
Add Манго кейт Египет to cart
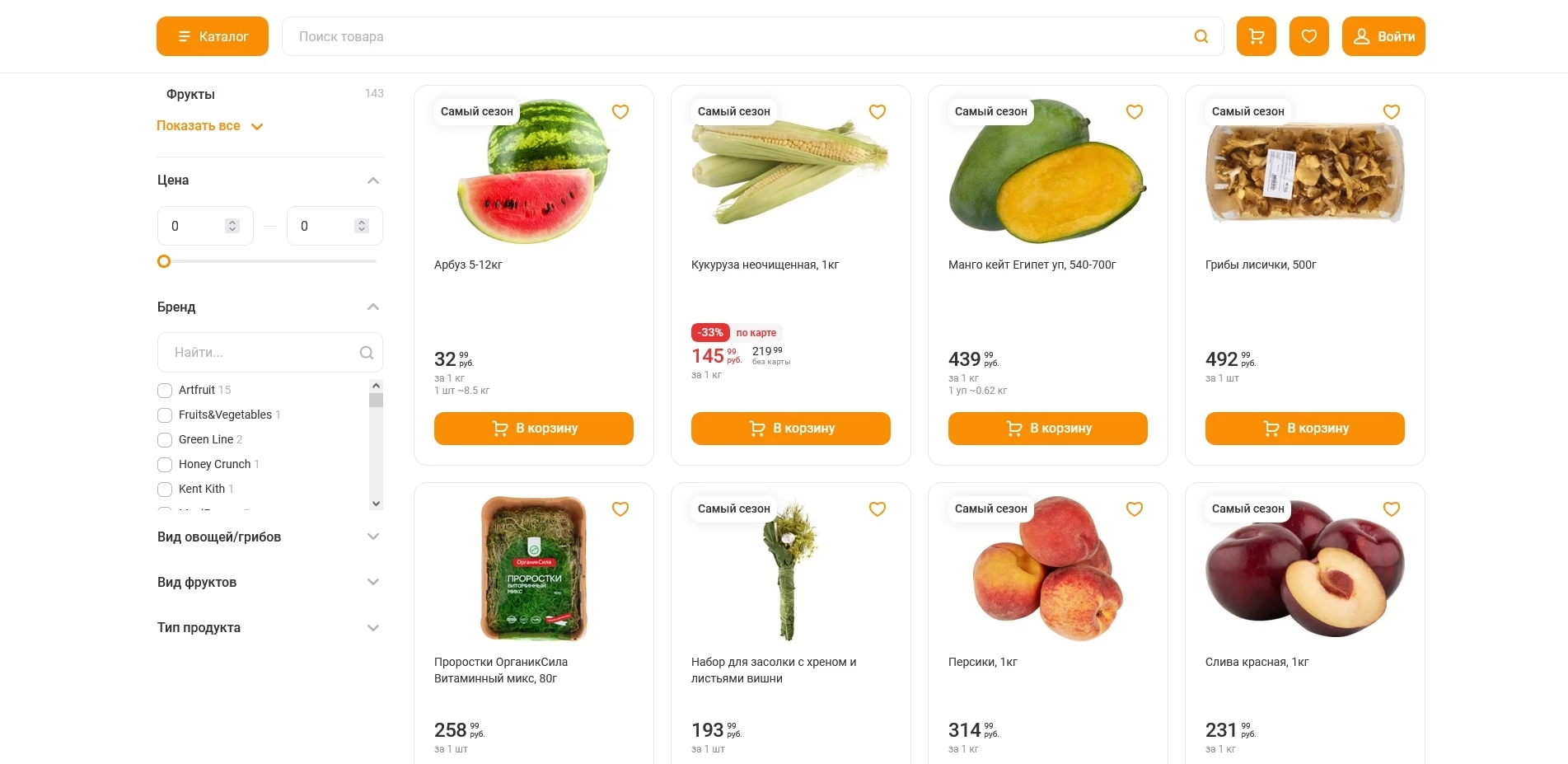click(x=1047, y=428)
